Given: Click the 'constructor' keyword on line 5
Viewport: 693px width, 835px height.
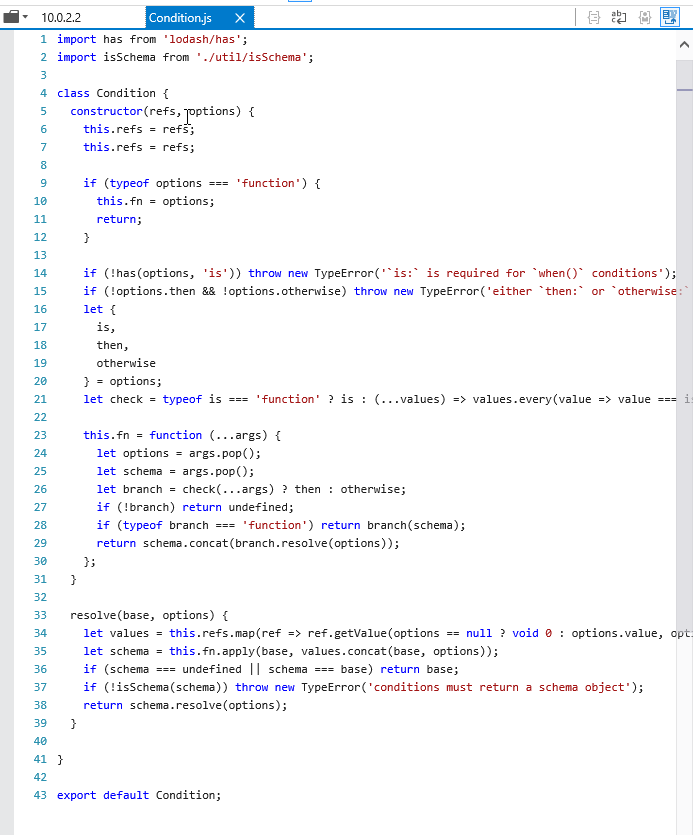Looking at the screenshot, I should (x=106, y=111).
